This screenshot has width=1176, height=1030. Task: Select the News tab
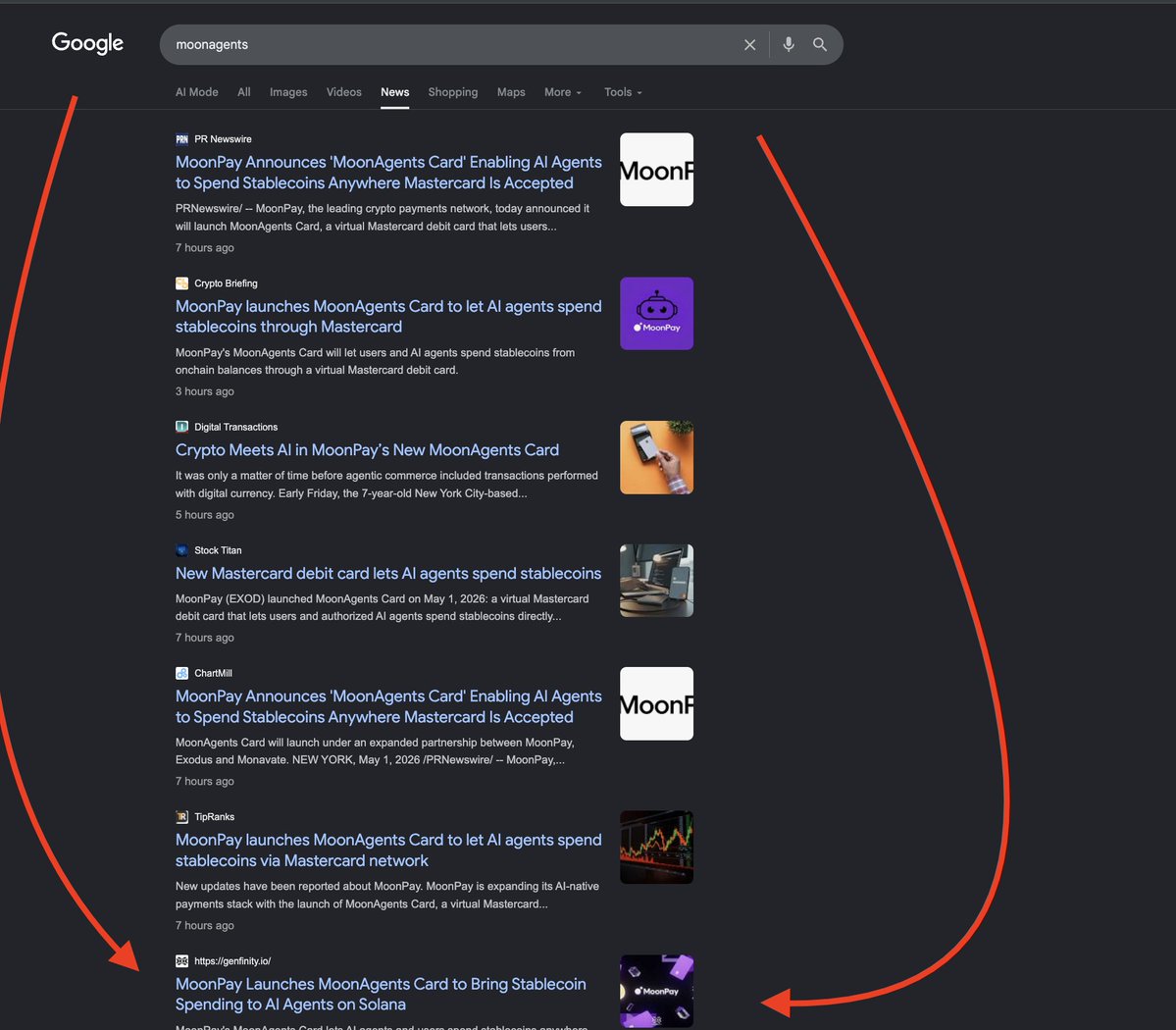coord(394,92)
